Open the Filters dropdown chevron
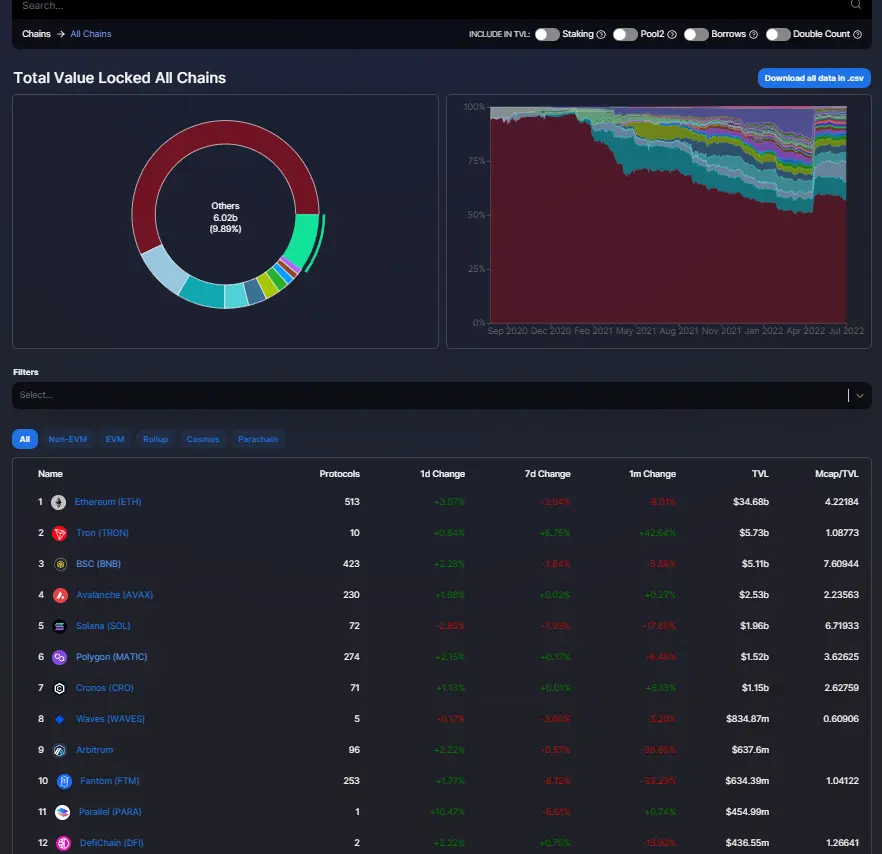This screenshot has width=882, height=854. [860, 395]
